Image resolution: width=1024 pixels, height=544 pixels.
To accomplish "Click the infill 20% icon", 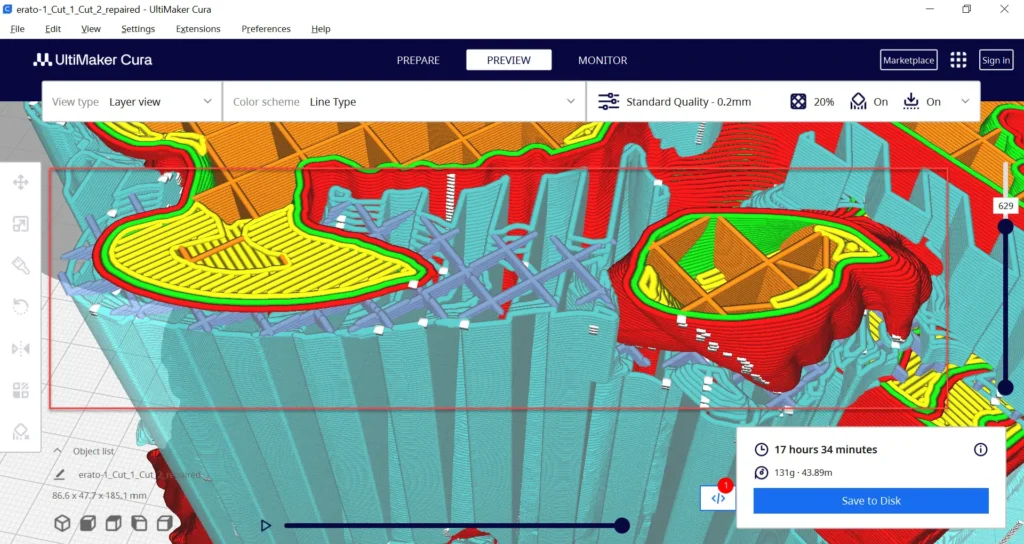I will coord(798,101).
